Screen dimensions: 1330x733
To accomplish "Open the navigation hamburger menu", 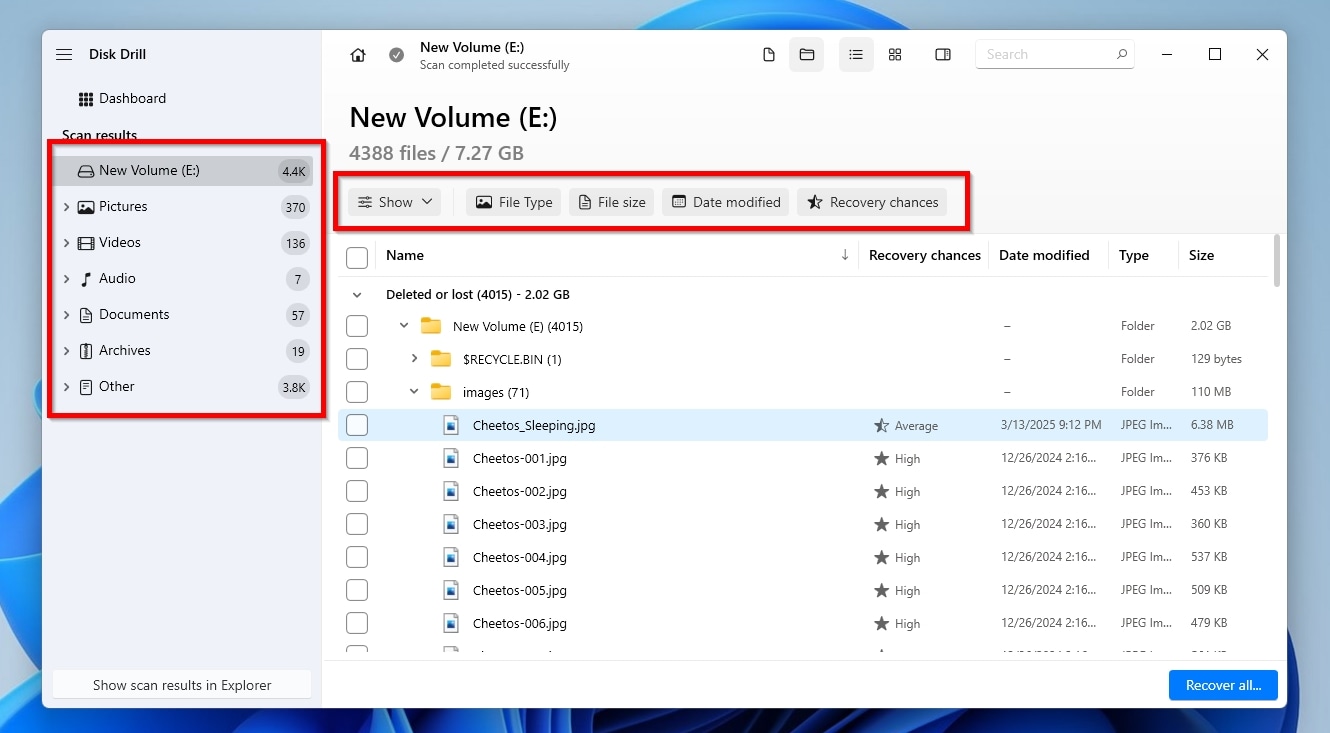I will [64, 54].
